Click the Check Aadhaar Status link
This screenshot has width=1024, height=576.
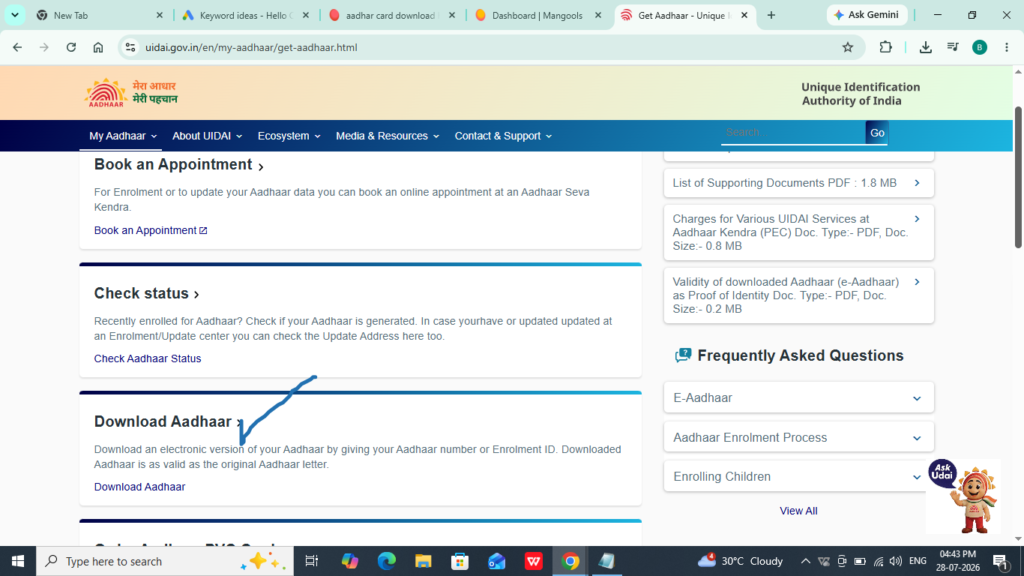[x=148, y=359]
